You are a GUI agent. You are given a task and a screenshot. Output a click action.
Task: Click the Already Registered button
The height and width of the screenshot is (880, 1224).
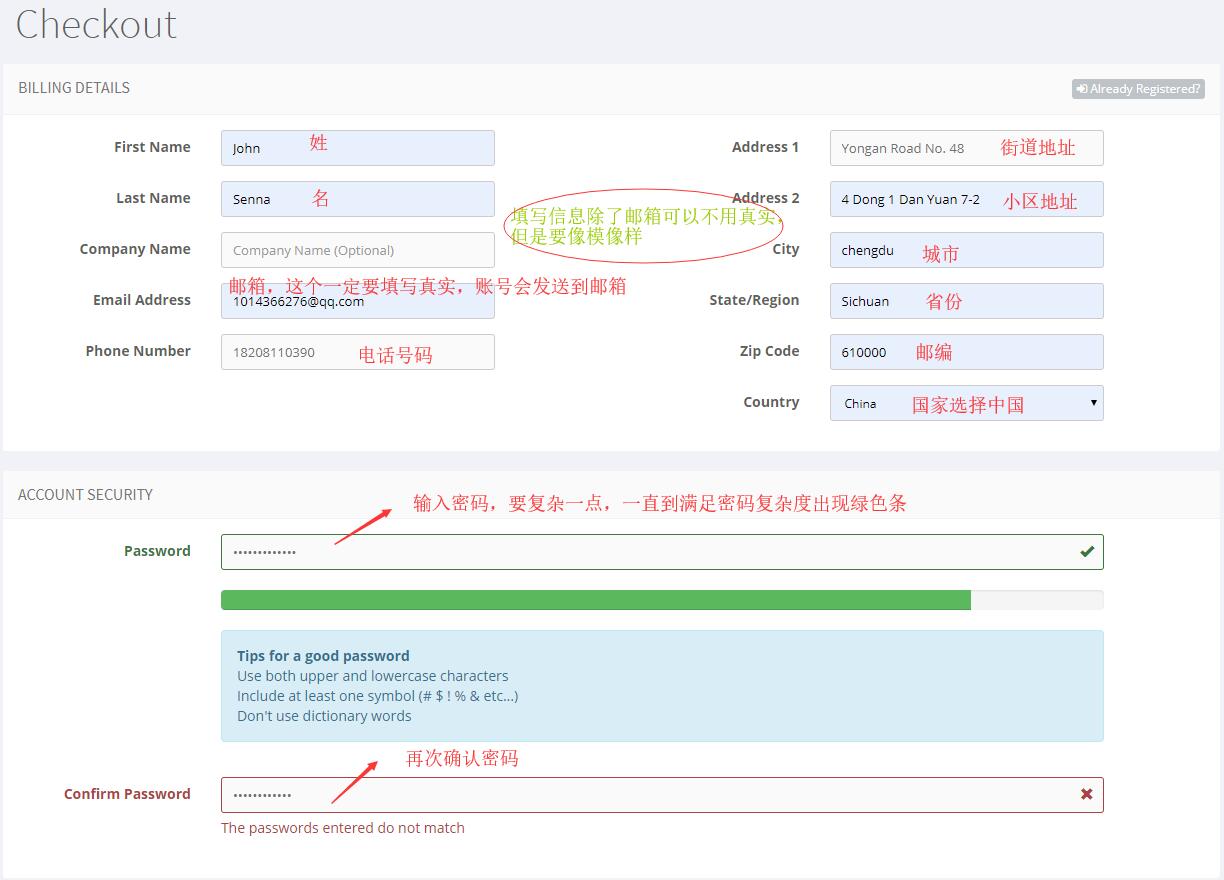click(1138, 89)
